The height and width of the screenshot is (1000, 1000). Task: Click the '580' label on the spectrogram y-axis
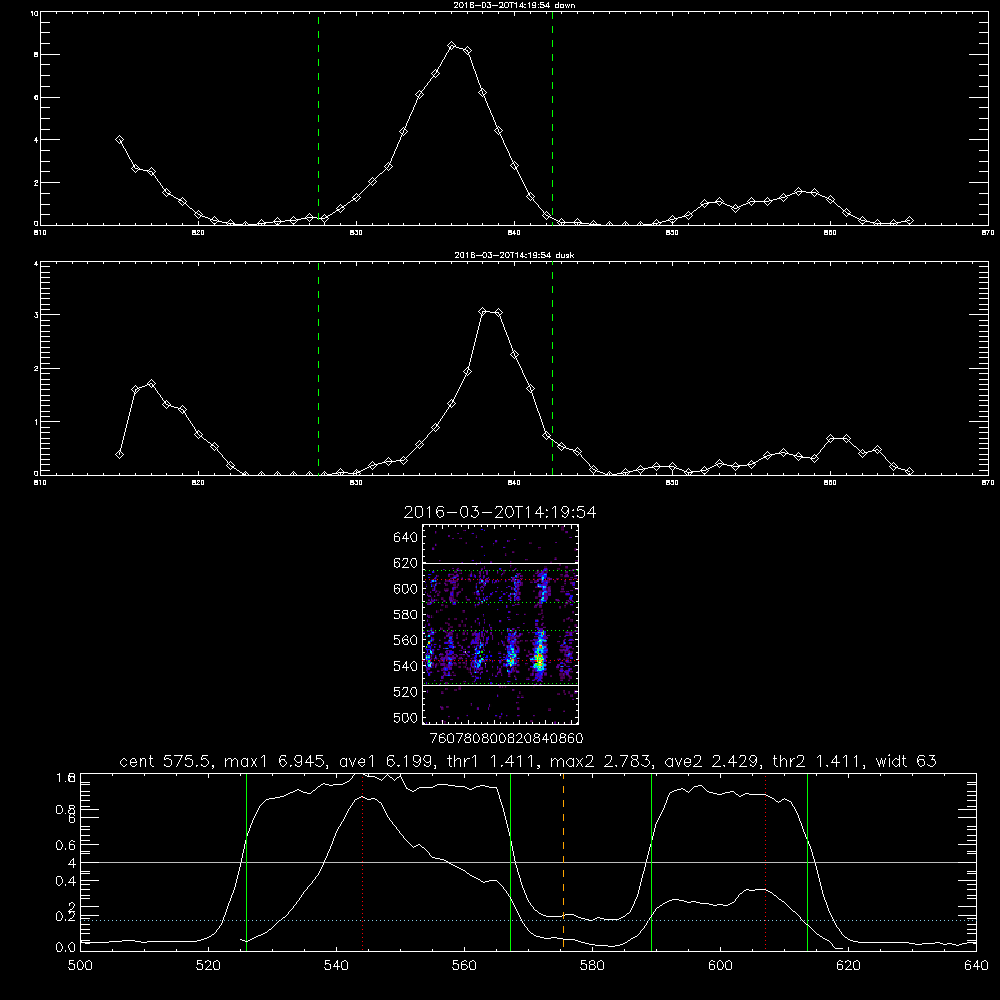coord(405,615)
